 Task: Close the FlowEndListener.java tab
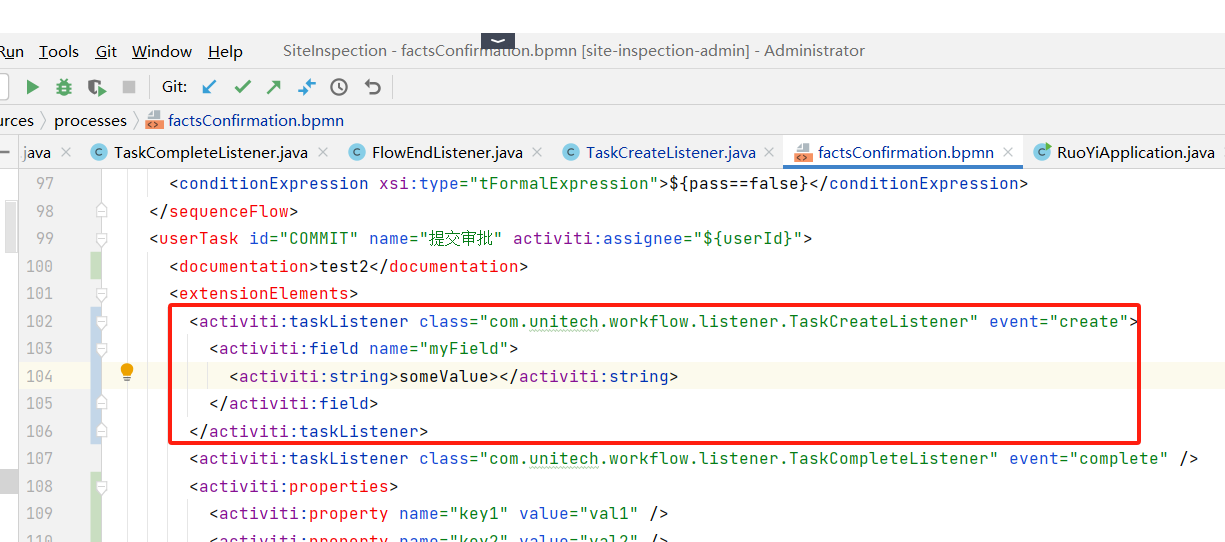coord(538,153)
